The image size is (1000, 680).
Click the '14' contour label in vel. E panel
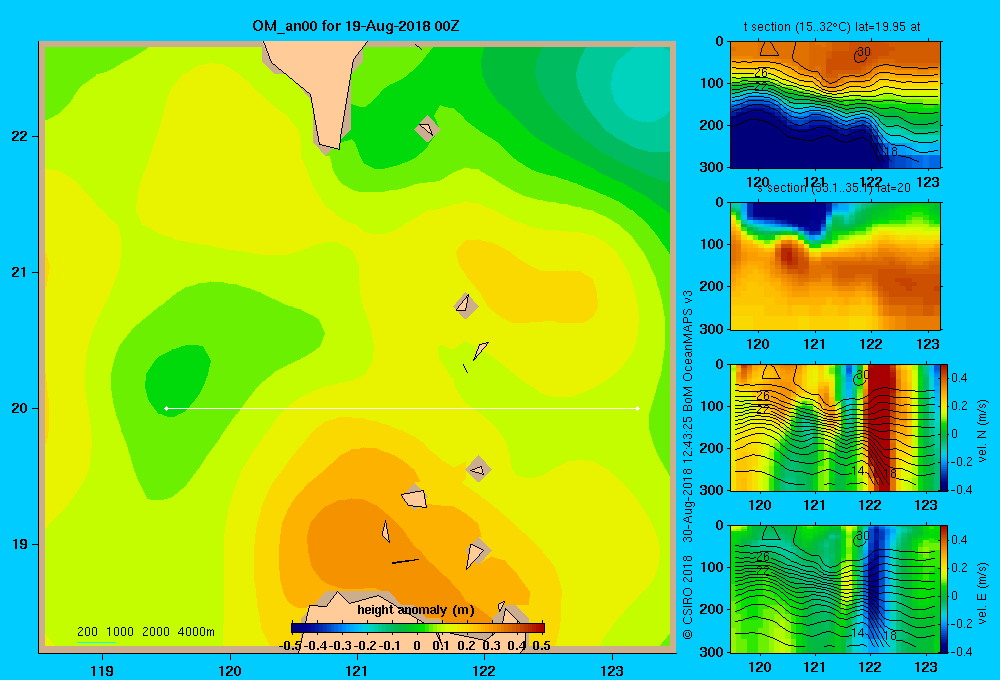coord(858,633)
